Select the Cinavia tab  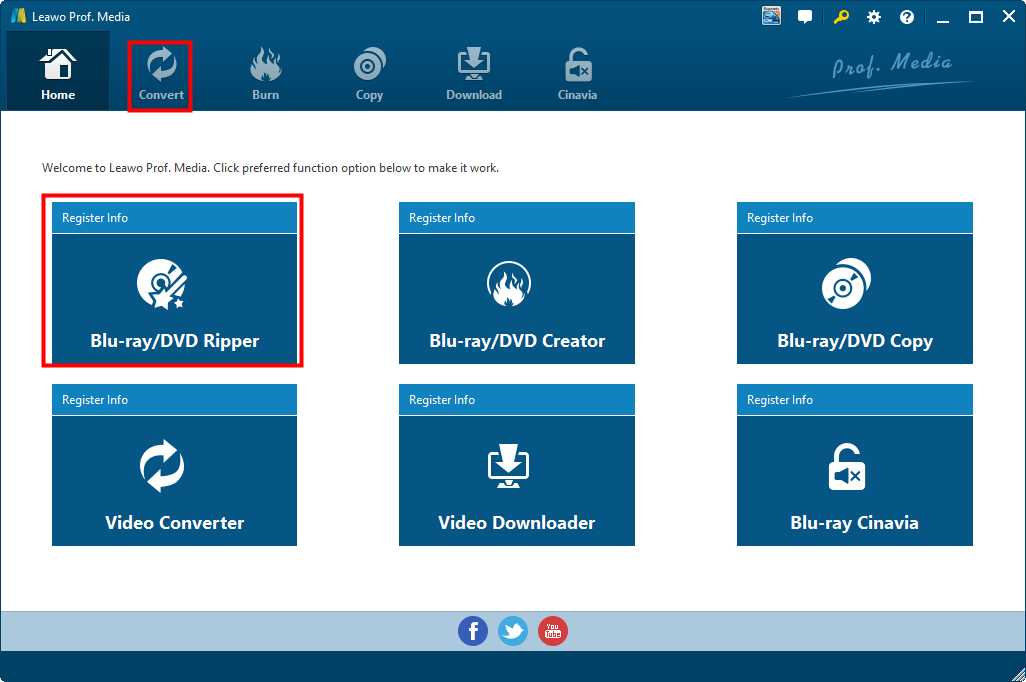[x=577, y=75]
